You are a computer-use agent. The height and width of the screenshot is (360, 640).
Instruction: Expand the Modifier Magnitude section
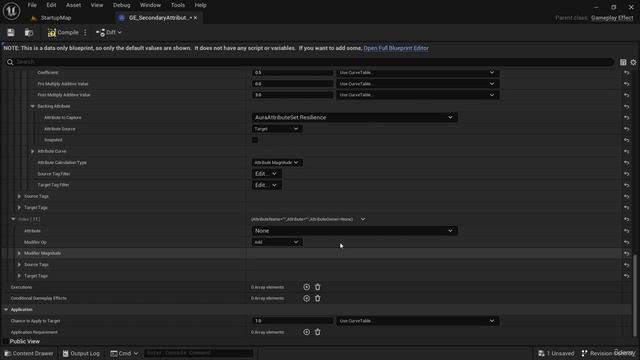point(19,253)
